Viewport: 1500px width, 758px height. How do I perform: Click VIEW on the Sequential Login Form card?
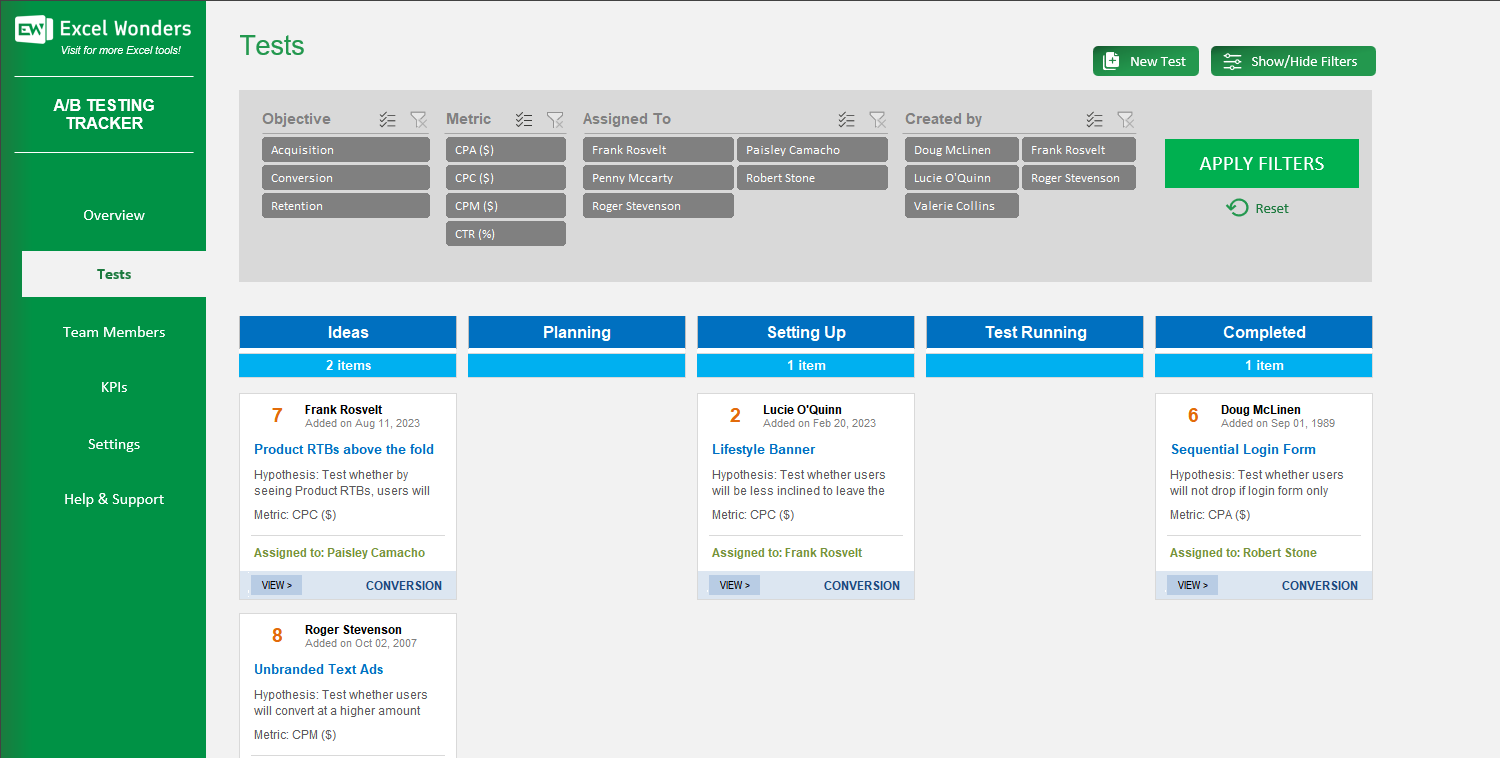[x=1192, y=585]
